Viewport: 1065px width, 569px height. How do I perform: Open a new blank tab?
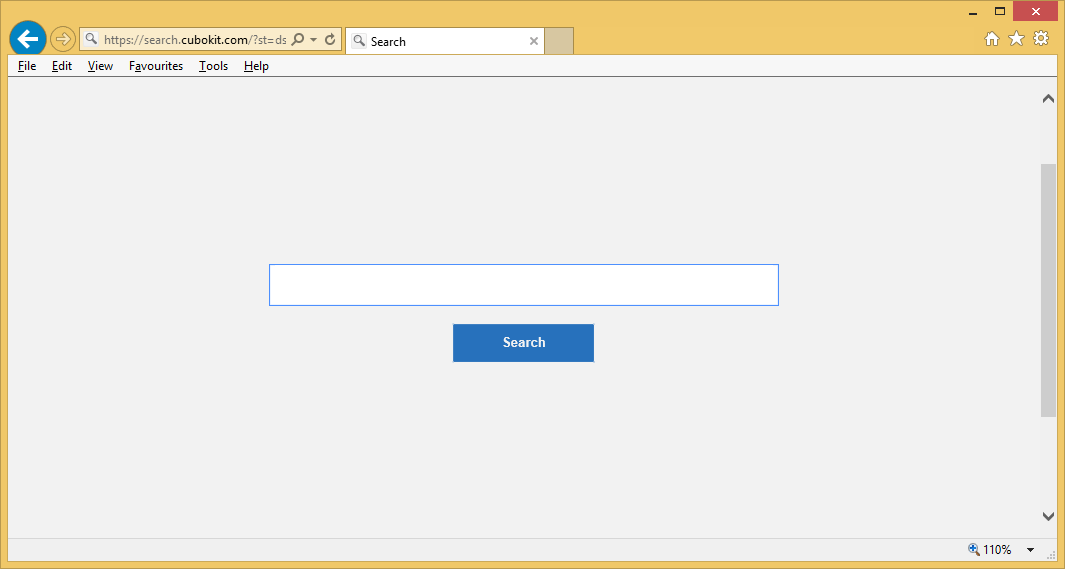559,41
